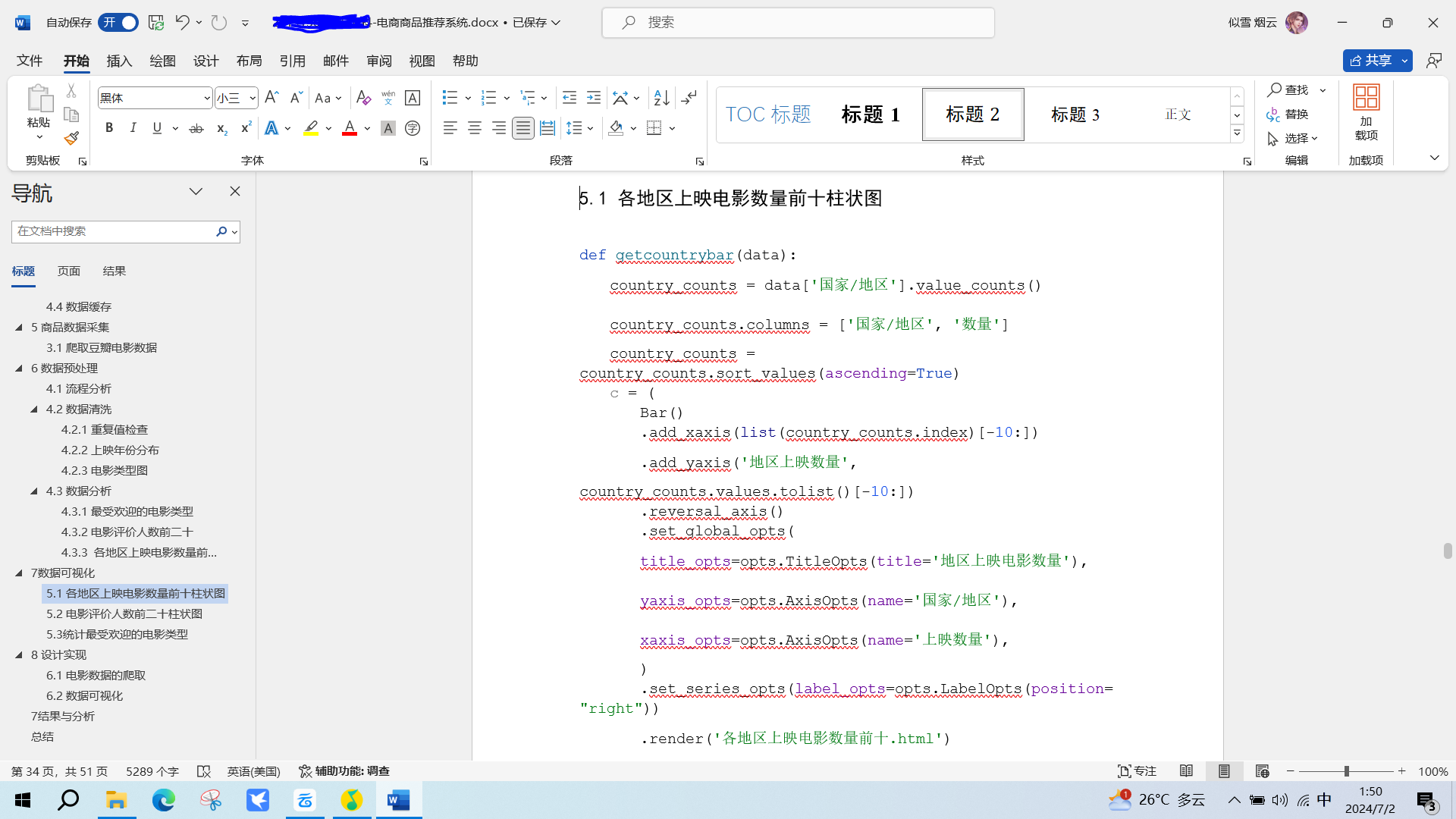Toggle Italic formatting button
This screenshot has height=819, width=1456.
[133, 128]
